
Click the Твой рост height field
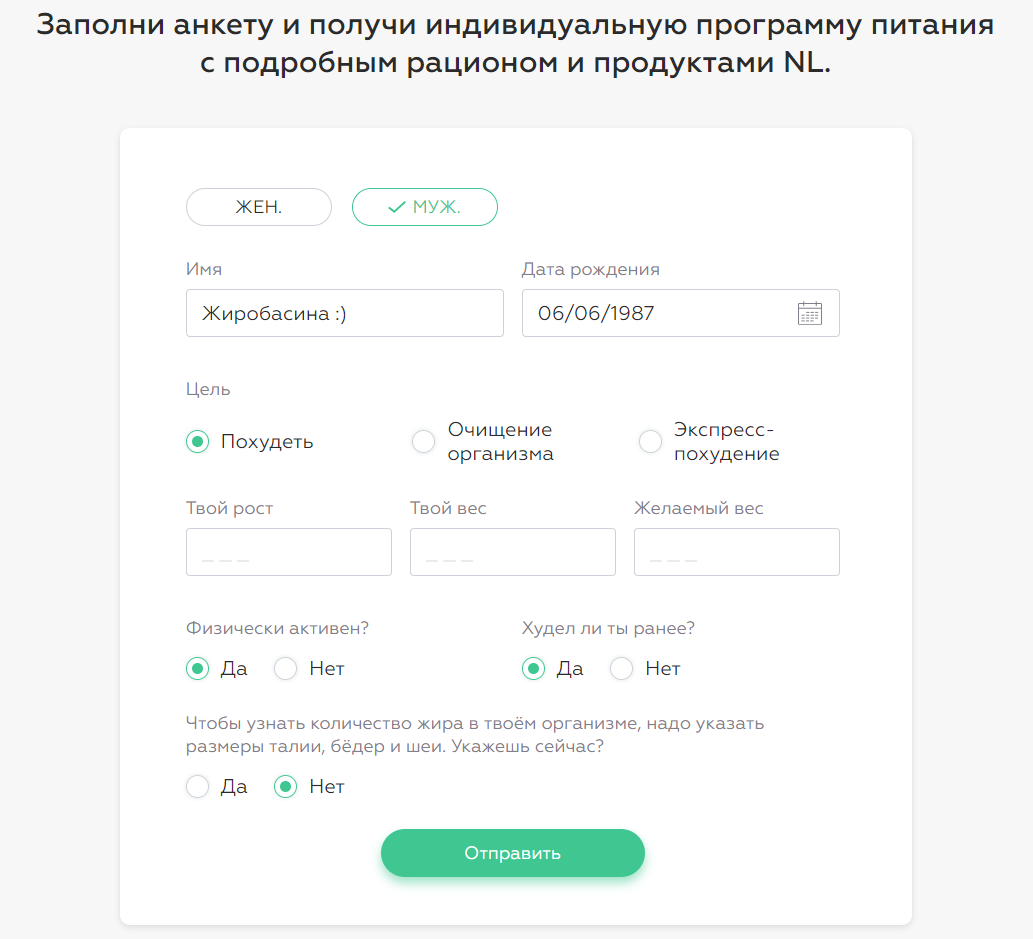(x=288, y=551)
